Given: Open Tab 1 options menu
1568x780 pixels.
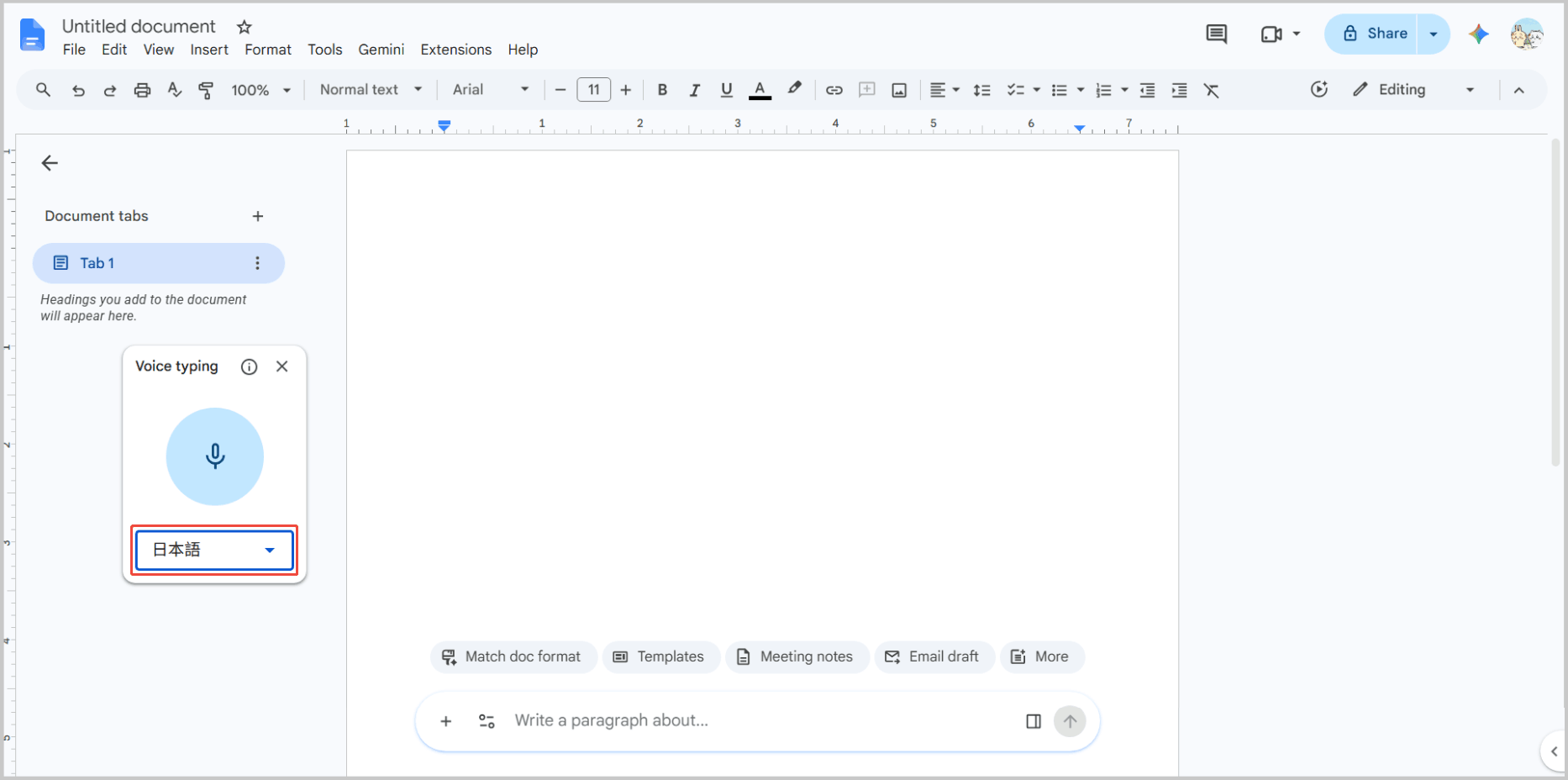Looking at the screenshot, I should [x=257, y=263].
